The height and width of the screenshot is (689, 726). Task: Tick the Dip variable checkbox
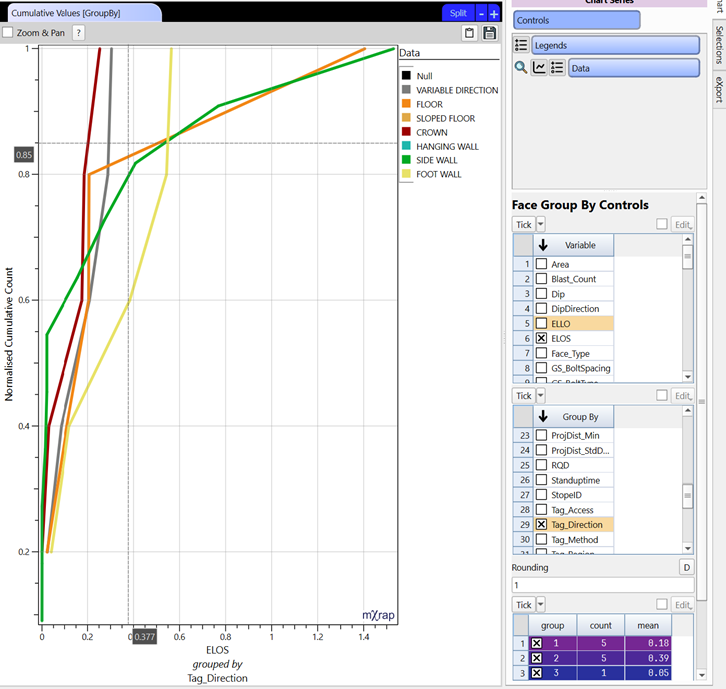click(541, 294)
